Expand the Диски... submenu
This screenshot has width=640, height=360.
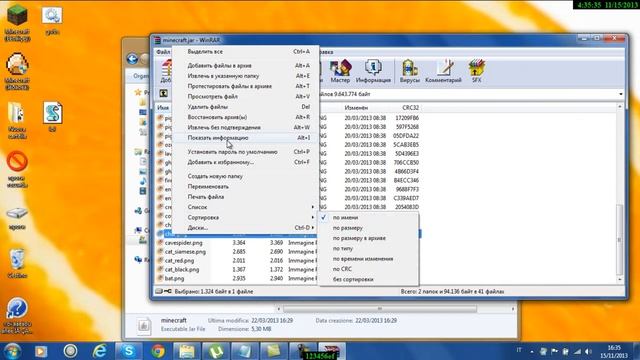[245, 228]
